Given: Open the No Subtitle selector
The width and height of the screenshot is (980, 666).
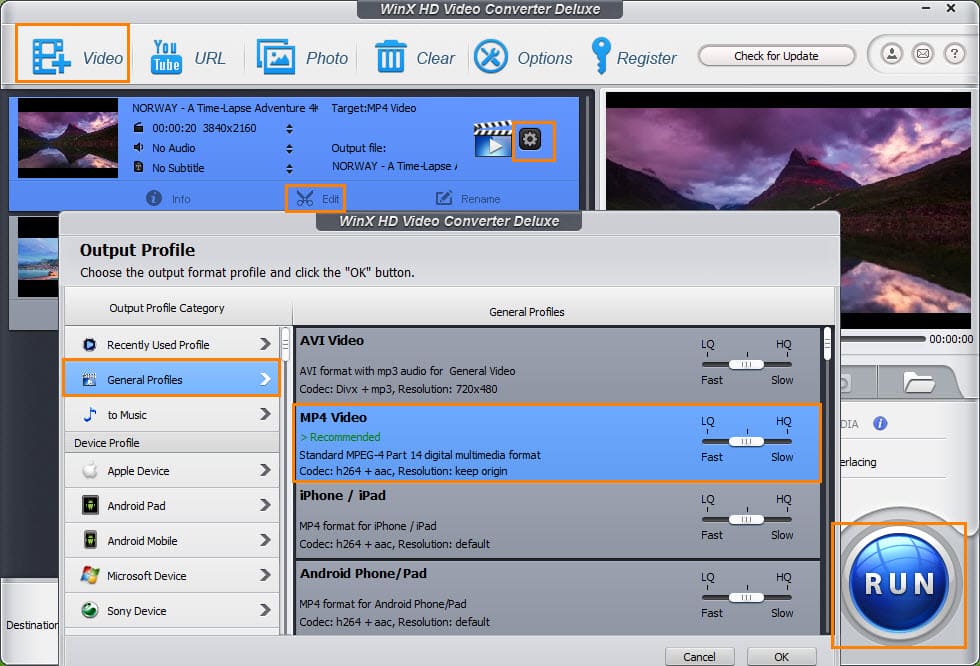Looking at the screenshot, I should coord(289,169).
